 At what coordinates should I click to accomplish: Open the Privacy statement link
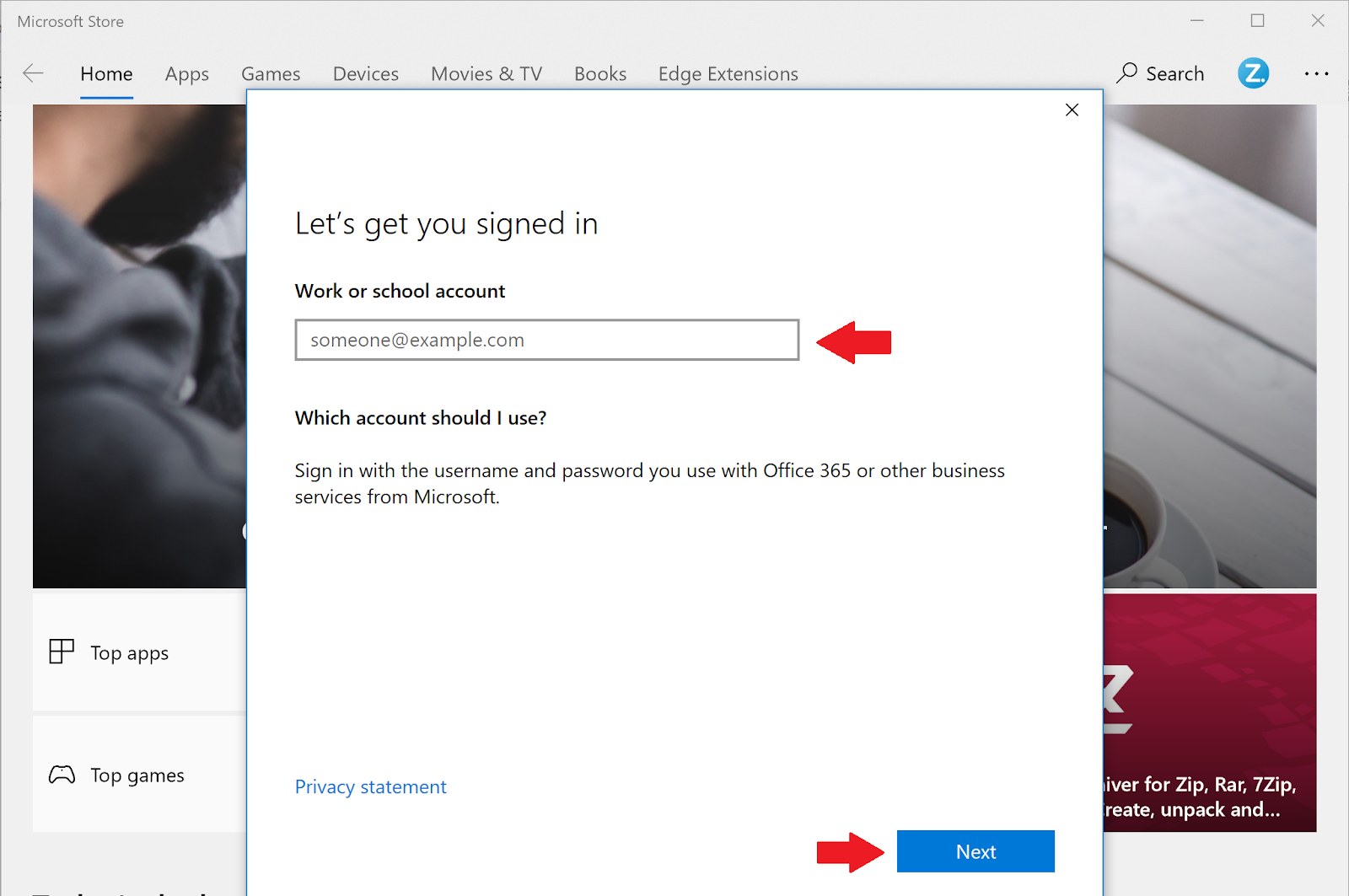pos(370,786)
